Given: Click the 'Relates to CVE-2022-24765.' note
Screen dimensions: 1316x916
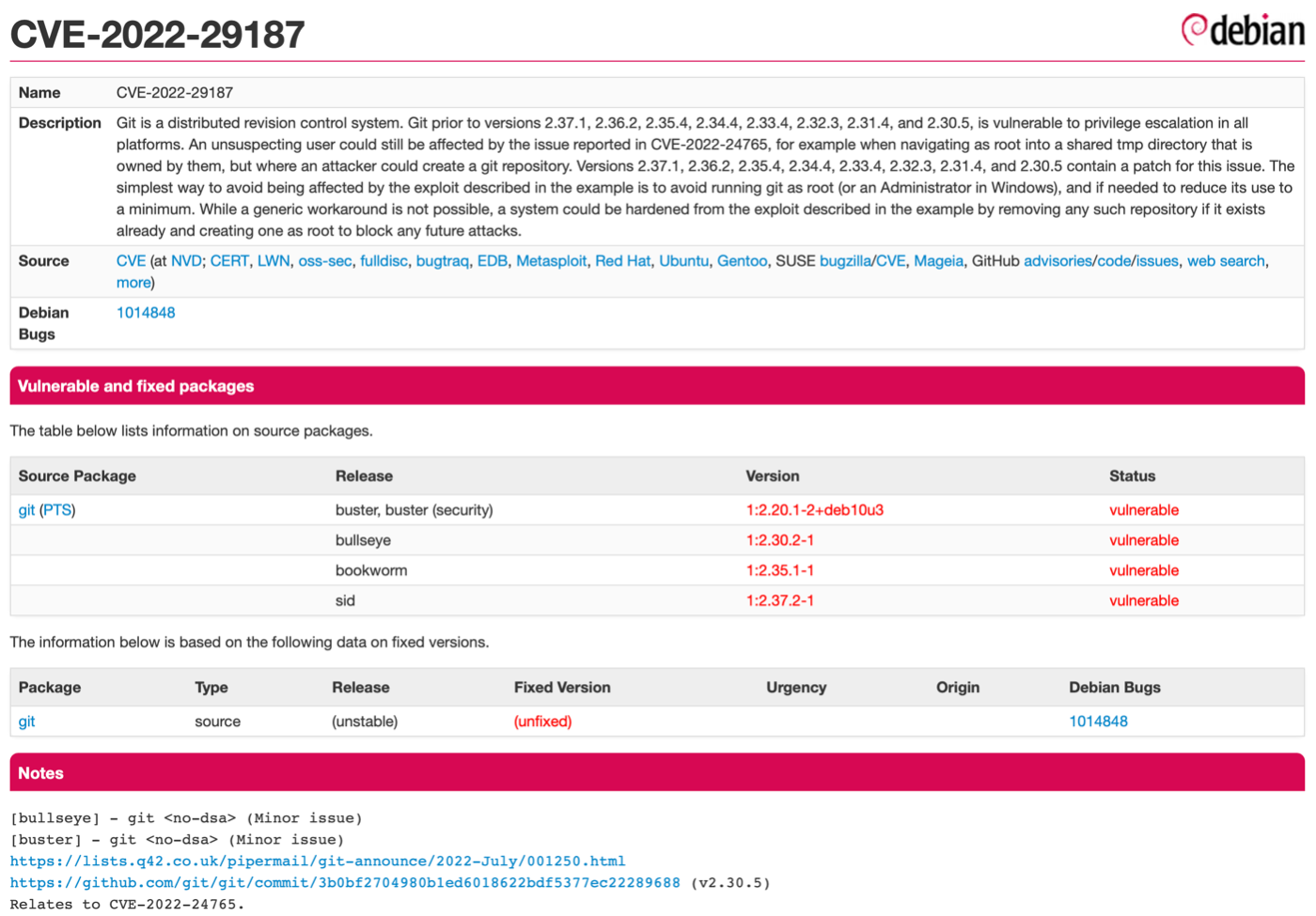Looking at the screenshot, I should tap(127, 904).
